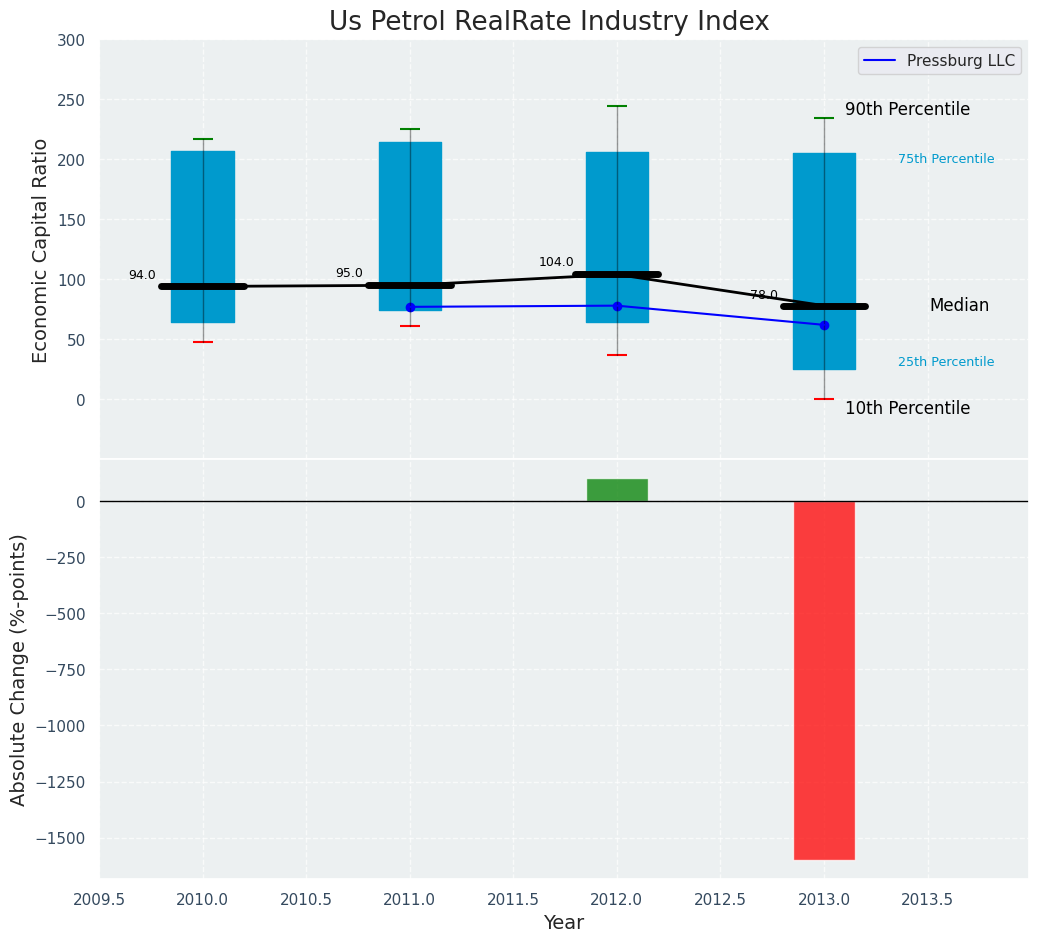Click the x-axis tick '2010.0'

(203, 899)
